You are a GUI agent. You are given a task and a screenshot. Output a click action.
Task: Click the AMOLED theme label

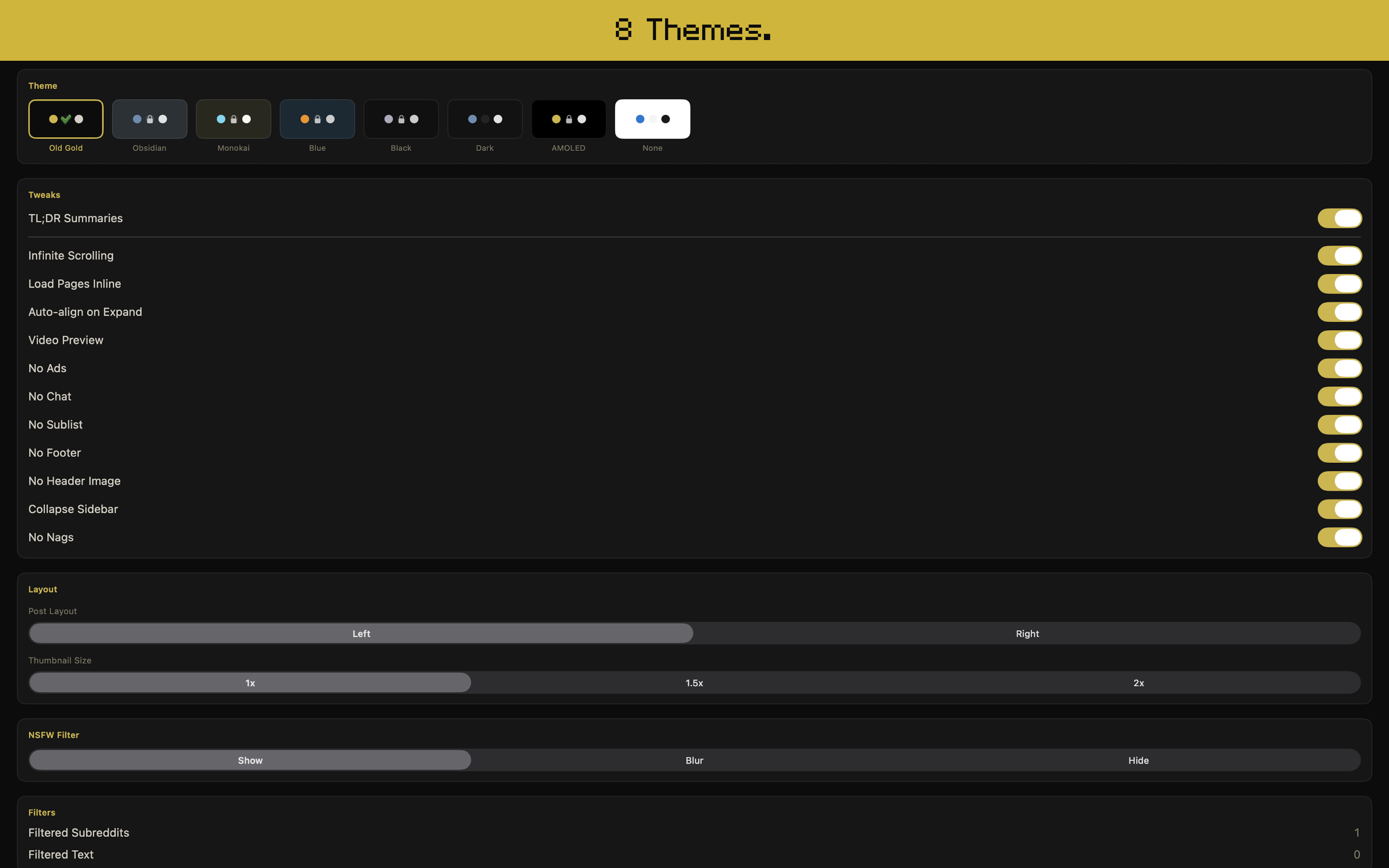click(568, 148)
